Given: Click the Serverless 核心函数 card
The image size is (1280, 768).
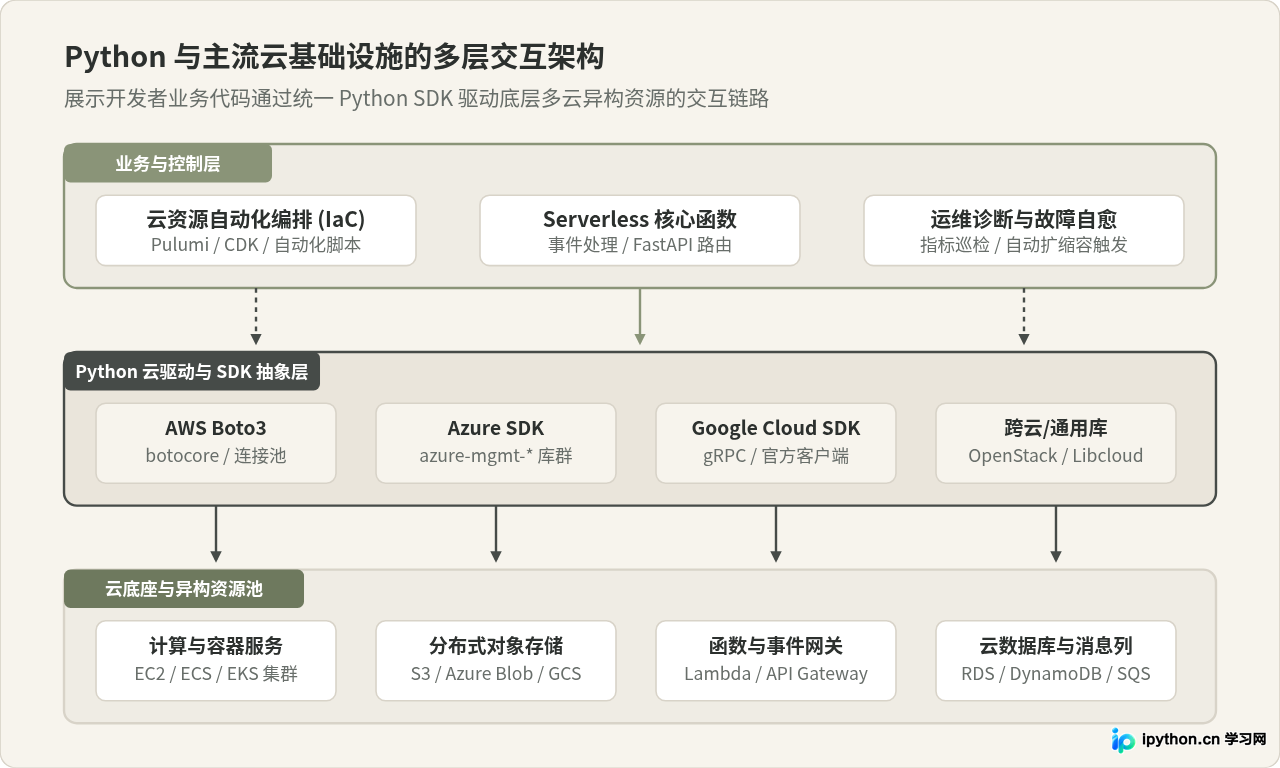Looking at the screenshot, I should (x=640, y=230).
